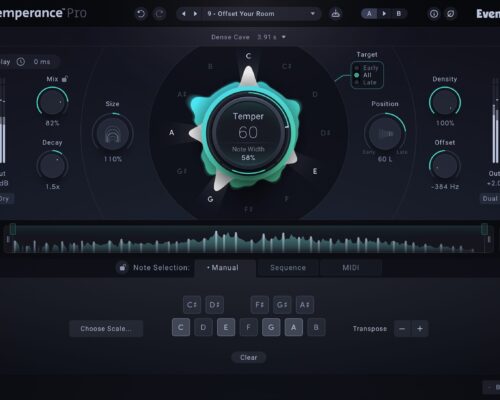Image resolution: width=500 pixels, height=400 pixels.
Task: Select Late target option
Action: pyautogui.click(x=366, y=82)
